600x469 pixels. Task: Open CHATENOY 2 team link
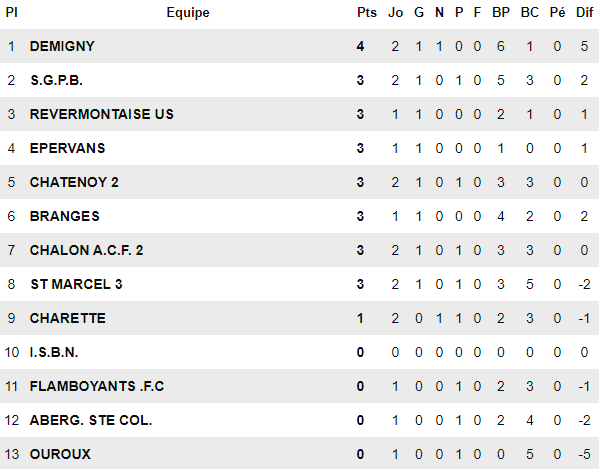(x=74, y=182)
